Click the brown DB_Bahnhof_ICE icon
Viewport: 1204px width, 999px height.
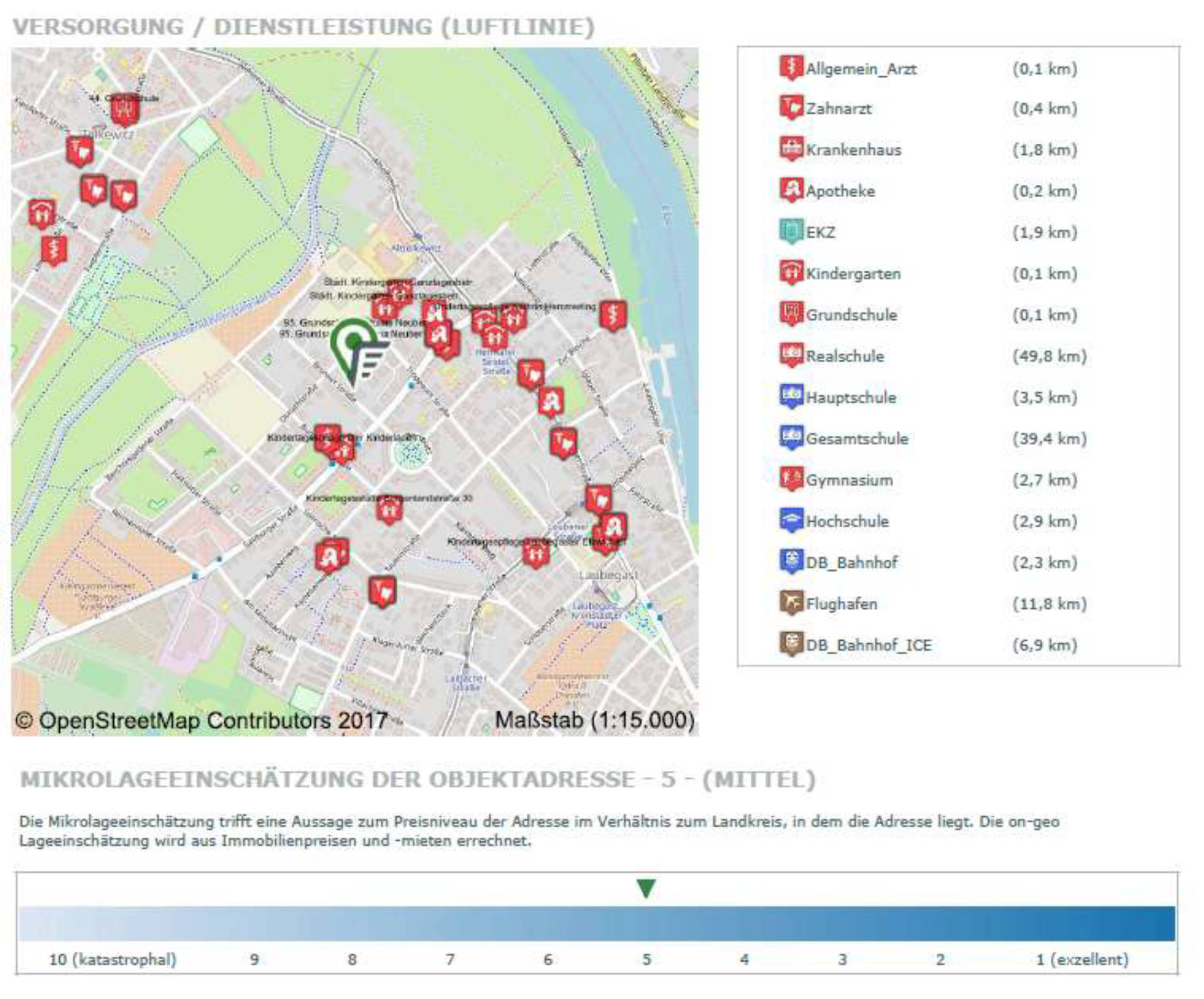pos(791,644)
